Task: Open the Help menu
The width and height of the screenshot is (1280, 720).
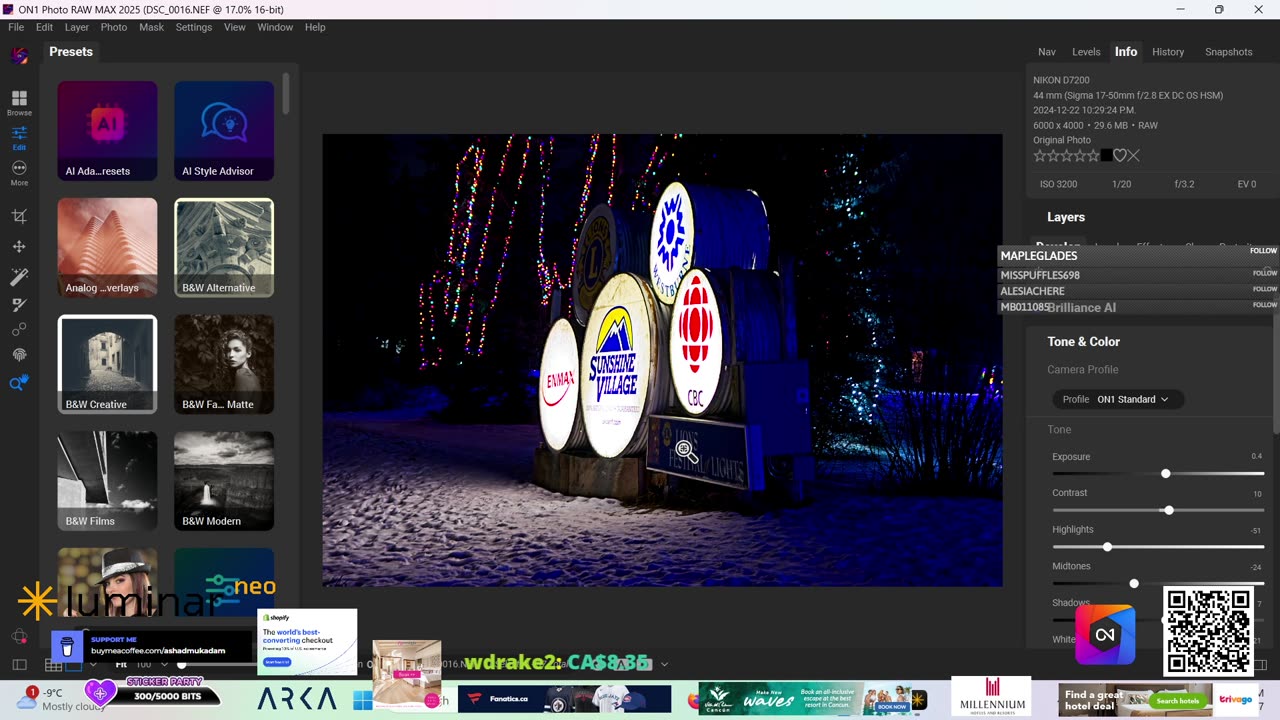Action: pyautogui.click(x=315, y=27)
